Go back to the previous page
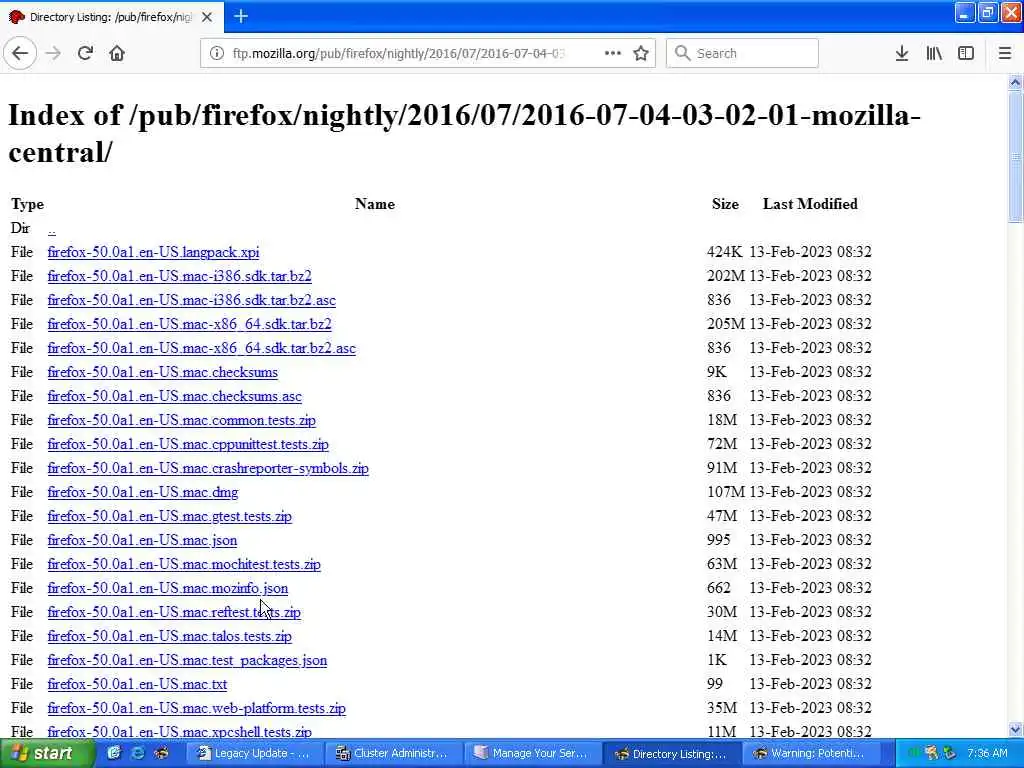This screenshot has width=1024, height=768. pyautogui.click(x=20, y=53)
